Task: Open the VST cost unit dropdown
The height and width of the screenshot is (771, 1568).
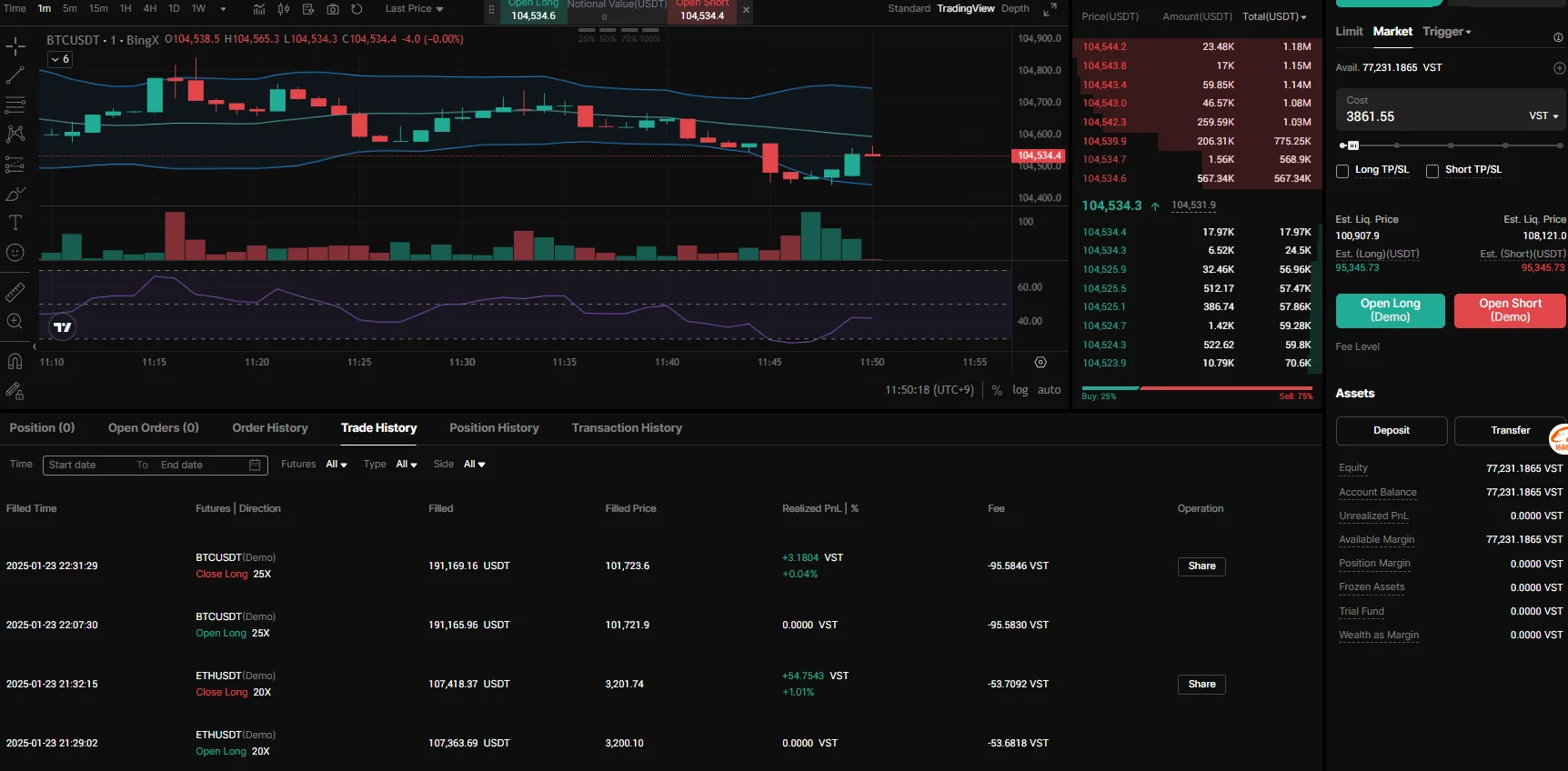Action: coord(1543,116)
